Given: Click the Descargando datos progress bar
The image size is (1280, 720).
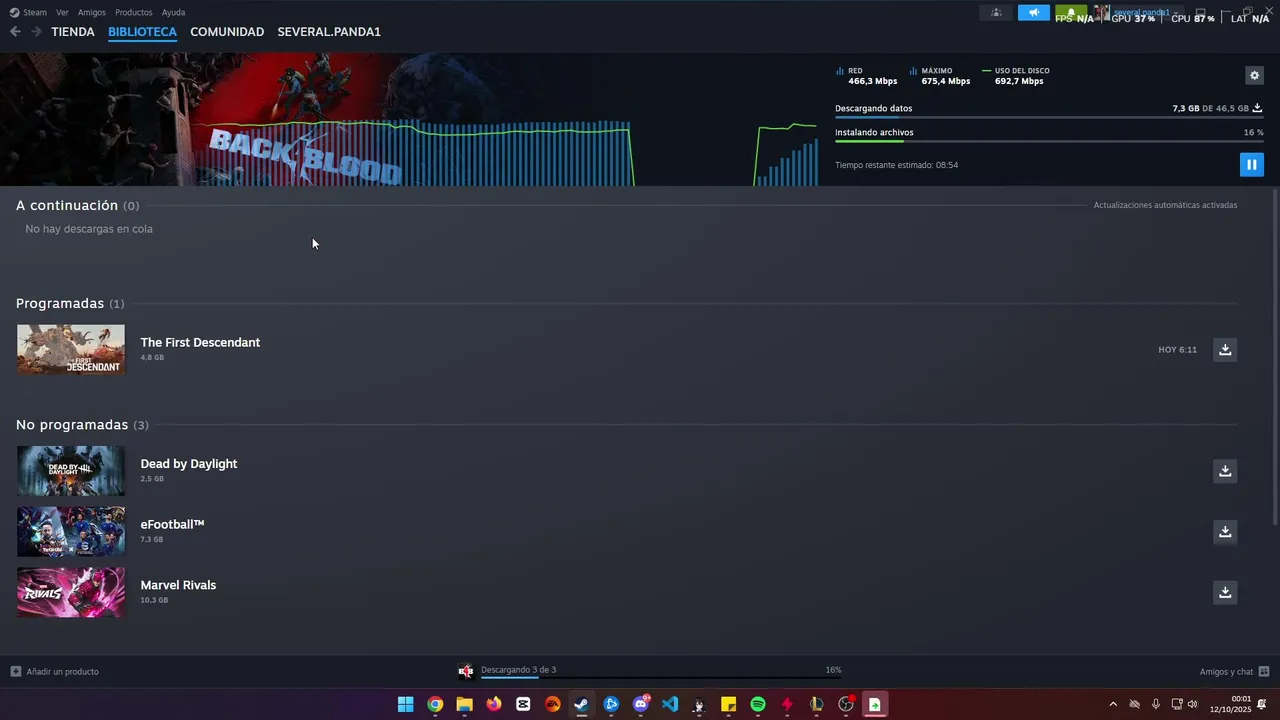Looking at the screenshot, I should tap(1048, 117).
